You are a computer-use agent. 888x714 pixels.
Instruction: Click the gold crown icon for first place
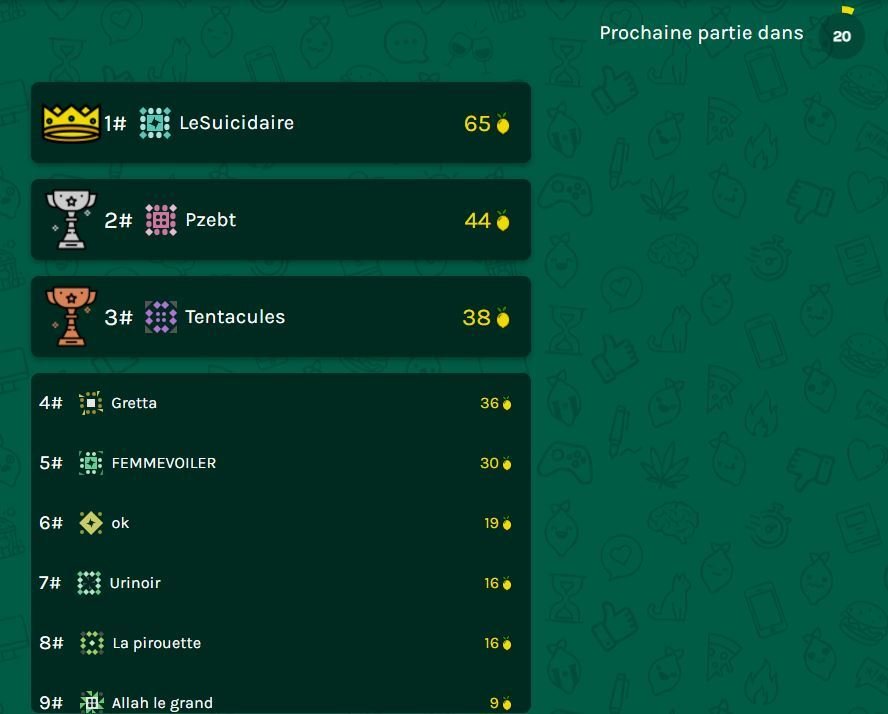point(71,123)
